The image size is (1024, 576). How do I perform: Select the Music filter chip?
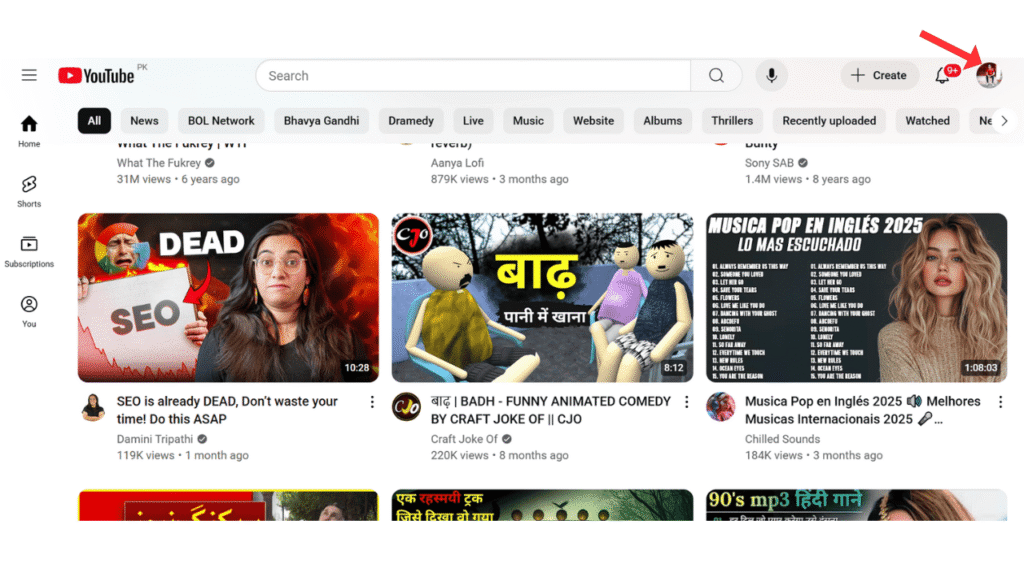pyautogui.click(x=528, y=120)
